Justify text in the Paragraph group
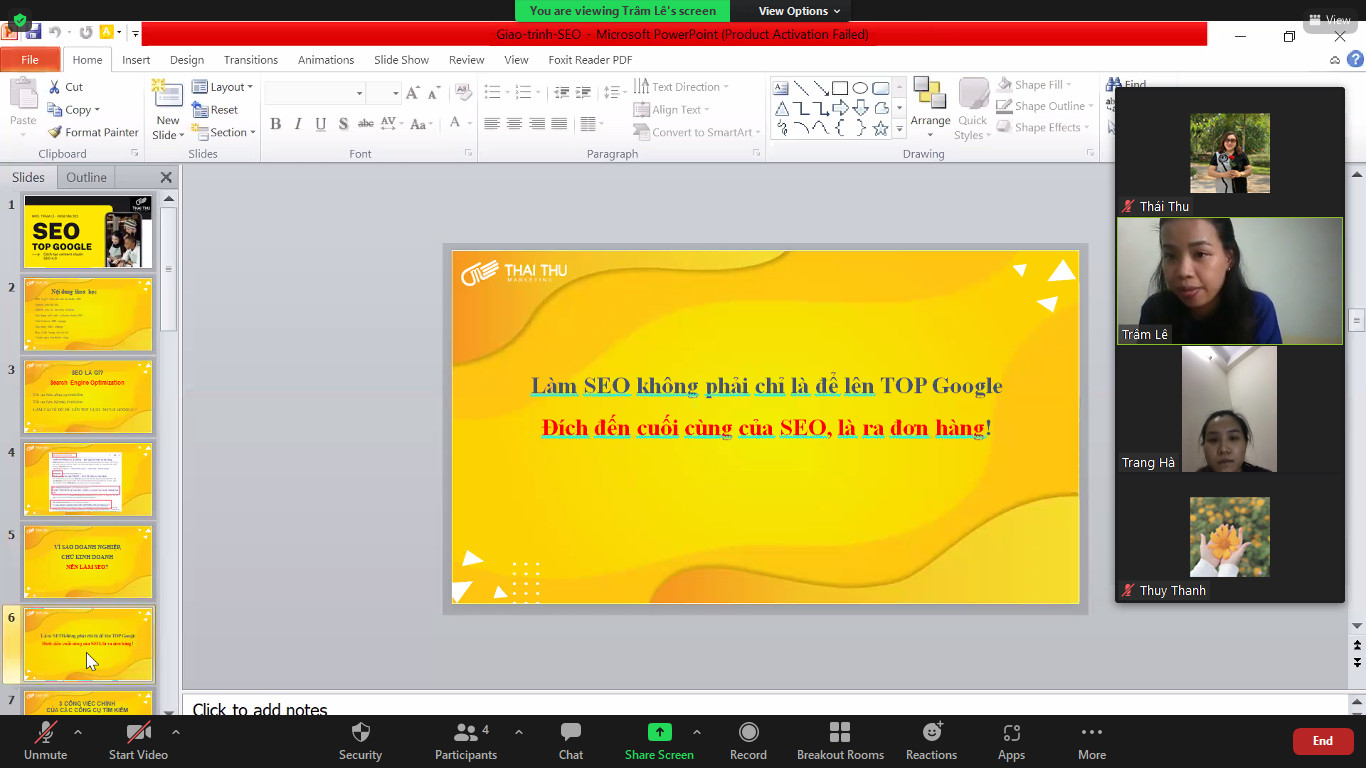The width and height of the screenshot is (1366, 768). coord(559,124)
